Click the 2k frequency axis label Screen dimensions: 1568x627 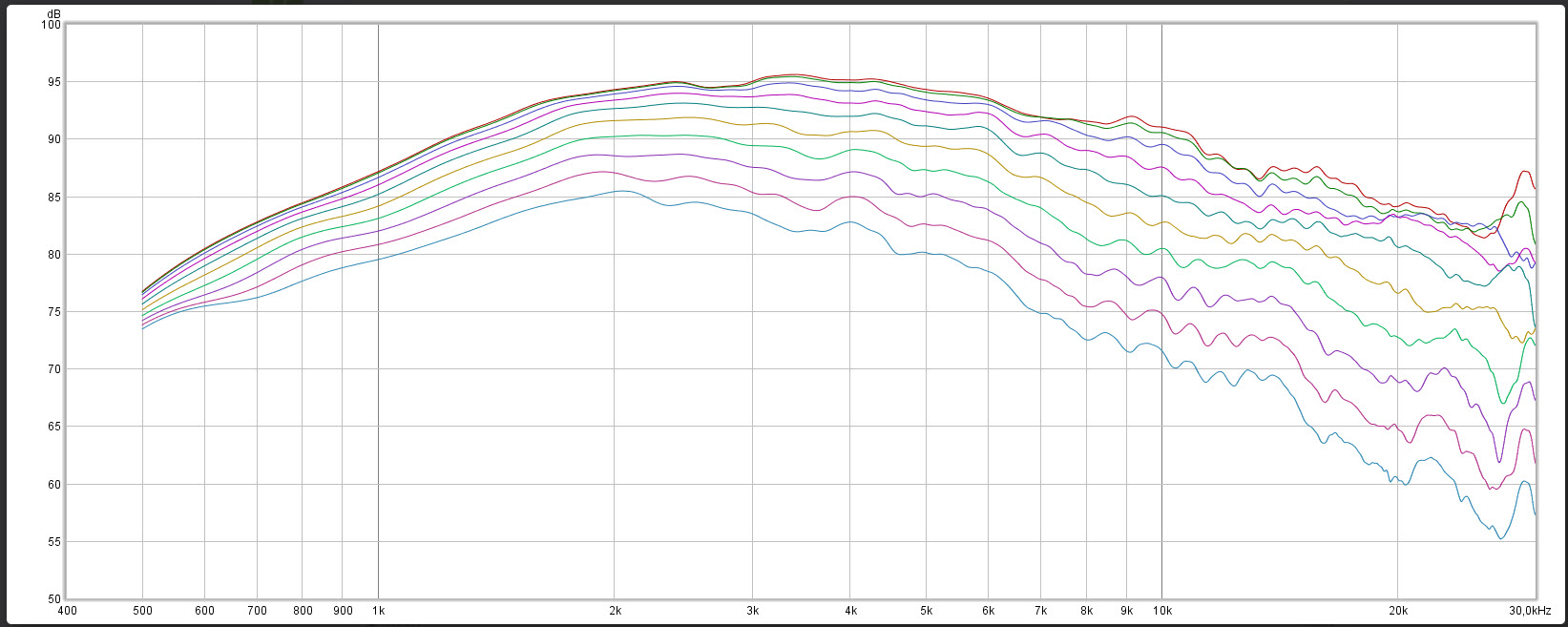[x=615, y=611]
